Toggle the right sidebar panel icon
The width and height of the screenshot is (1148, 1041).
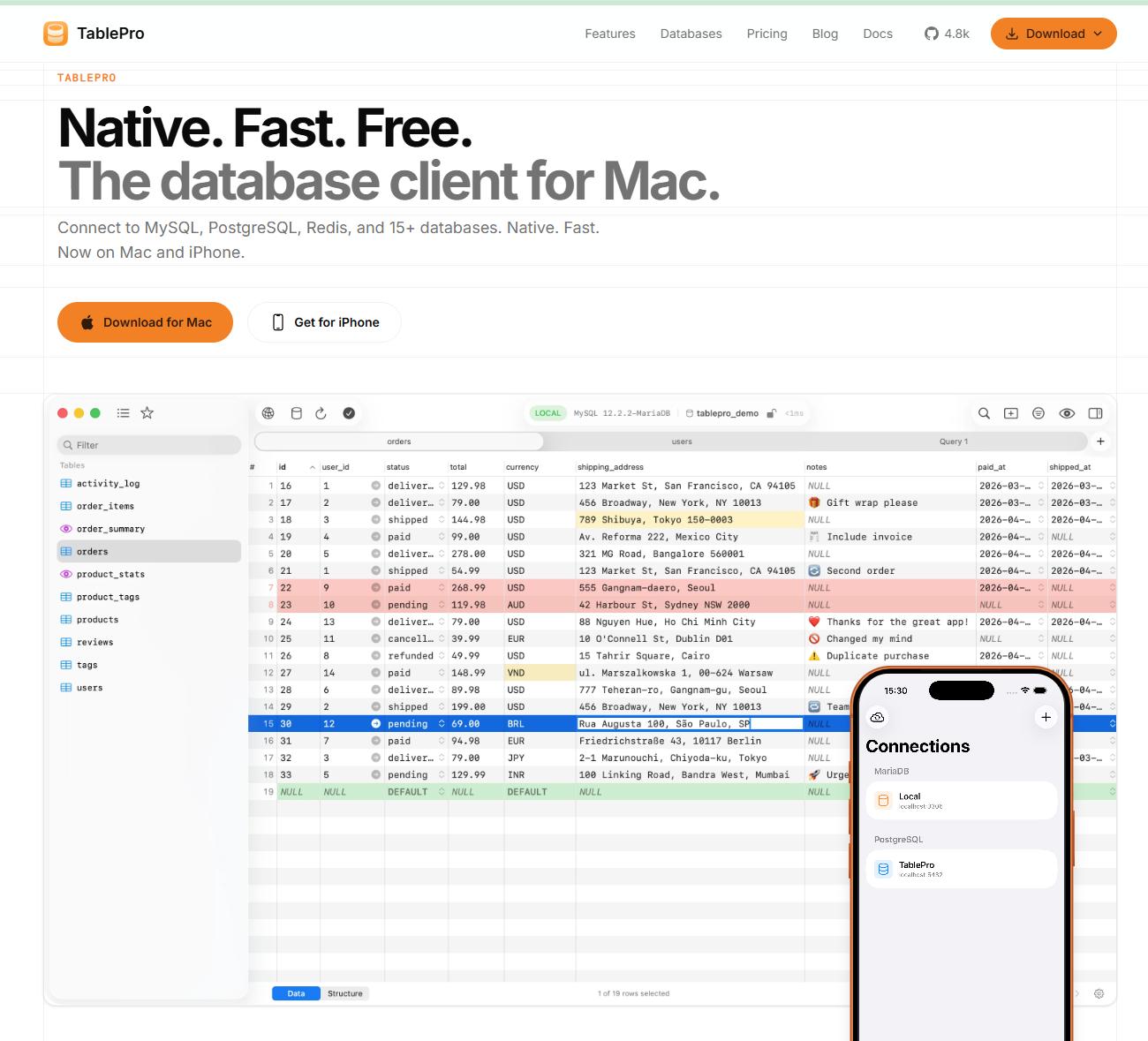pyautogui.click(x=1095, y=413)
